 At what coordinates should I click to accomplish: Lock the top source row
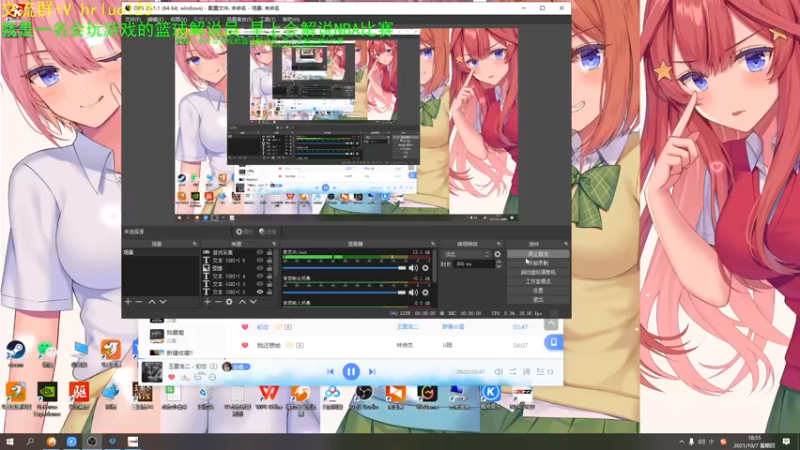coord(269,253)
